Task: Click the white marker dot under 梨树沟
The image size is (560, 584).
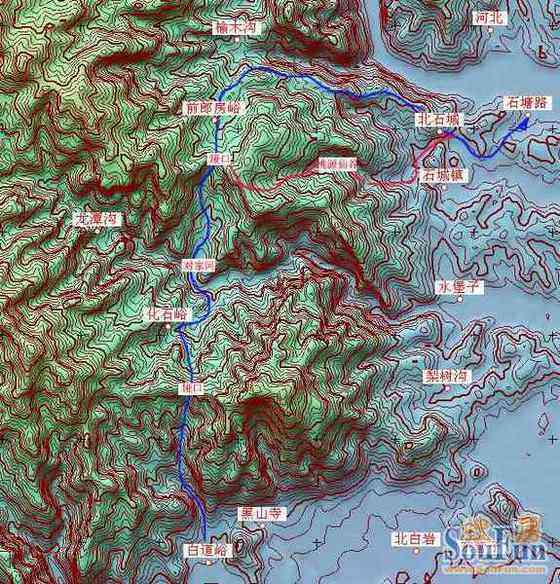Action: [448, 388]
